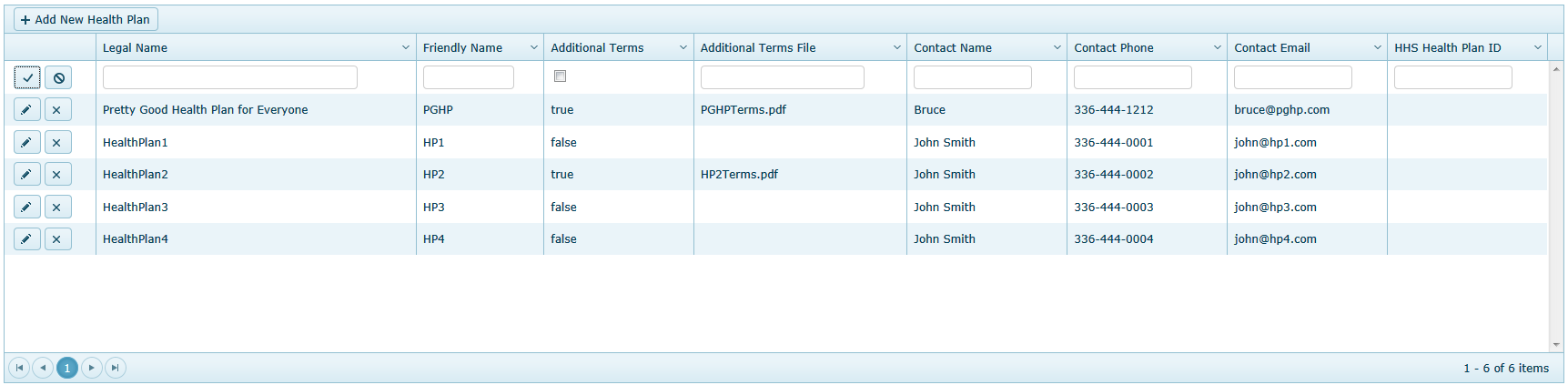Viewport: 1568px width, 385px height.
Task: Delete the HealthPlan3 row
Action: pos(57,208)
